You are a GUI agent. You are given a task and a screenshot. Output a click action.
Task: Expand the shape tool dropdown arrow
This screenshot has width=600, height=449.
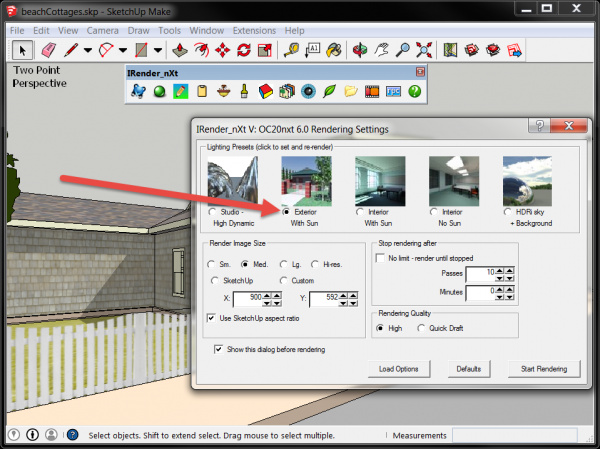point(159,49)
